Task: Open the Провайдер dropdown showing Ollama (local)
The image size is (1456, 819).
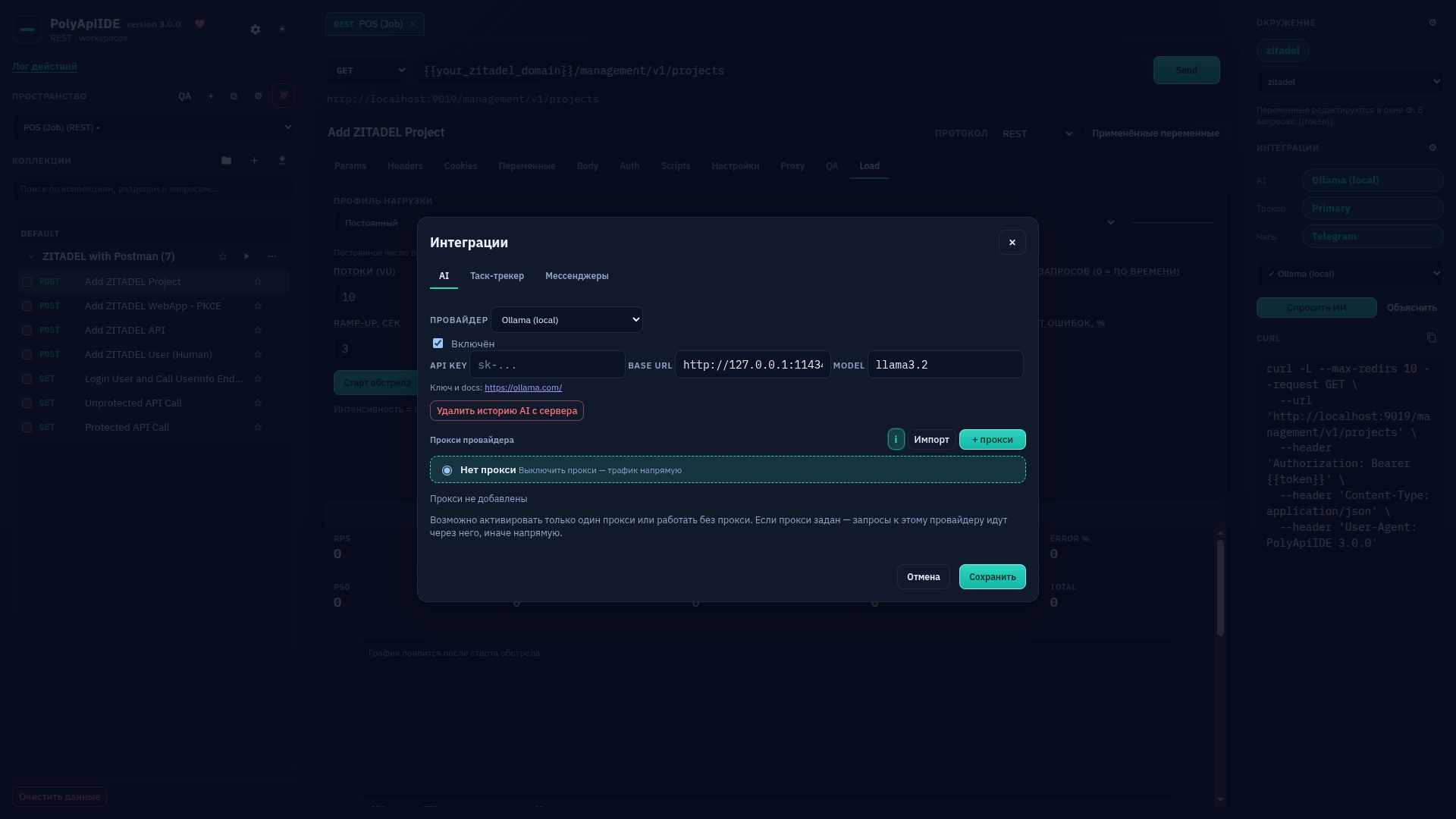Action: (566, 320)
